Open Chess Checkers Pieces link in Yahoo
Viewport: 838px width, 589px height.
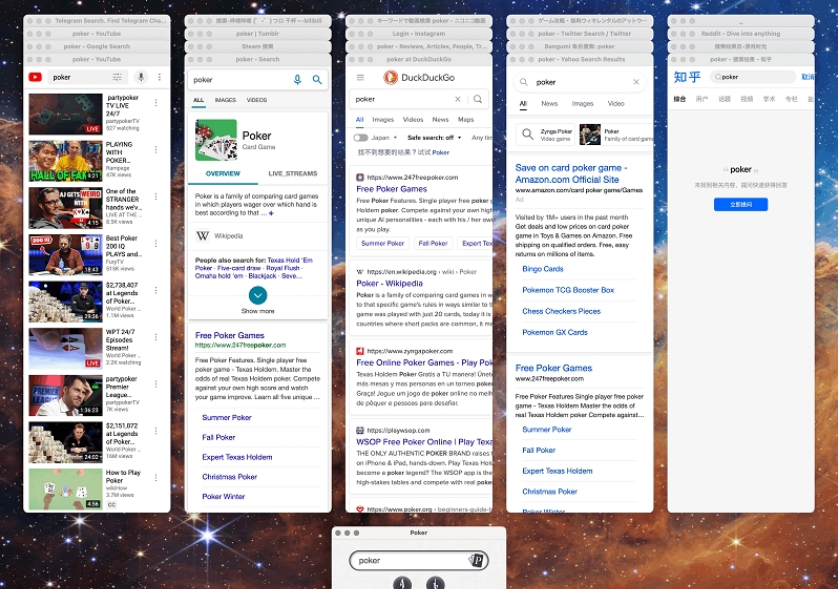(561, 311)
